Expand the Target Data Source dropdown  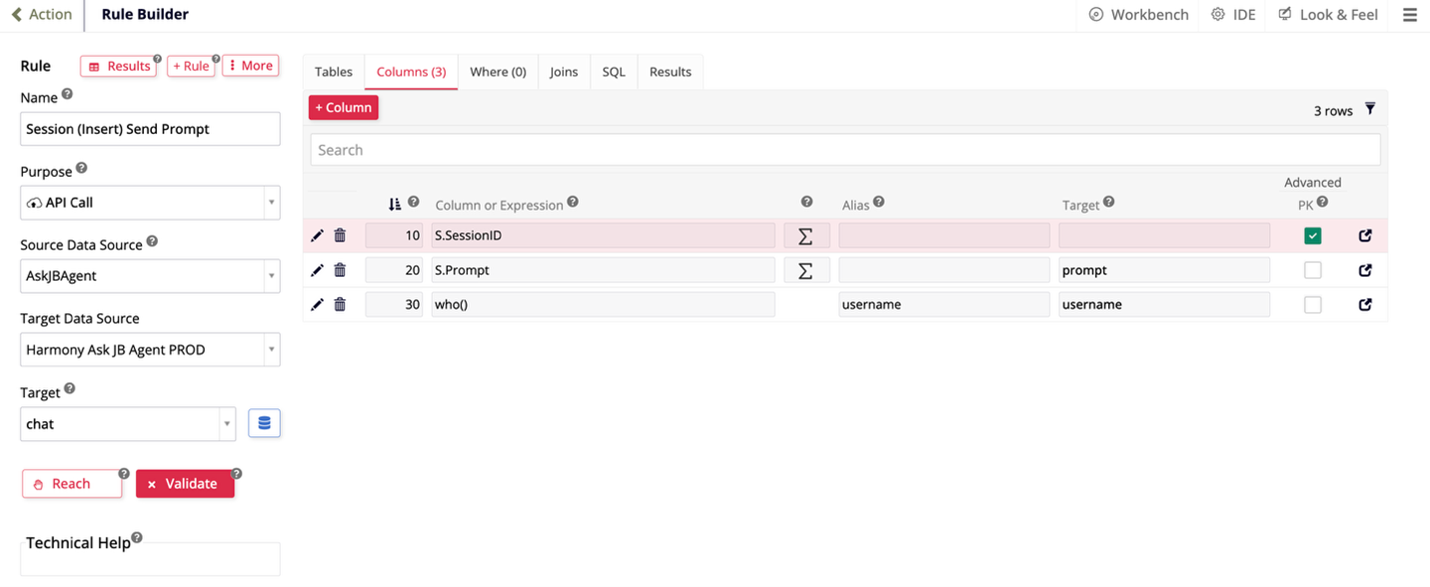coord(150,350)
